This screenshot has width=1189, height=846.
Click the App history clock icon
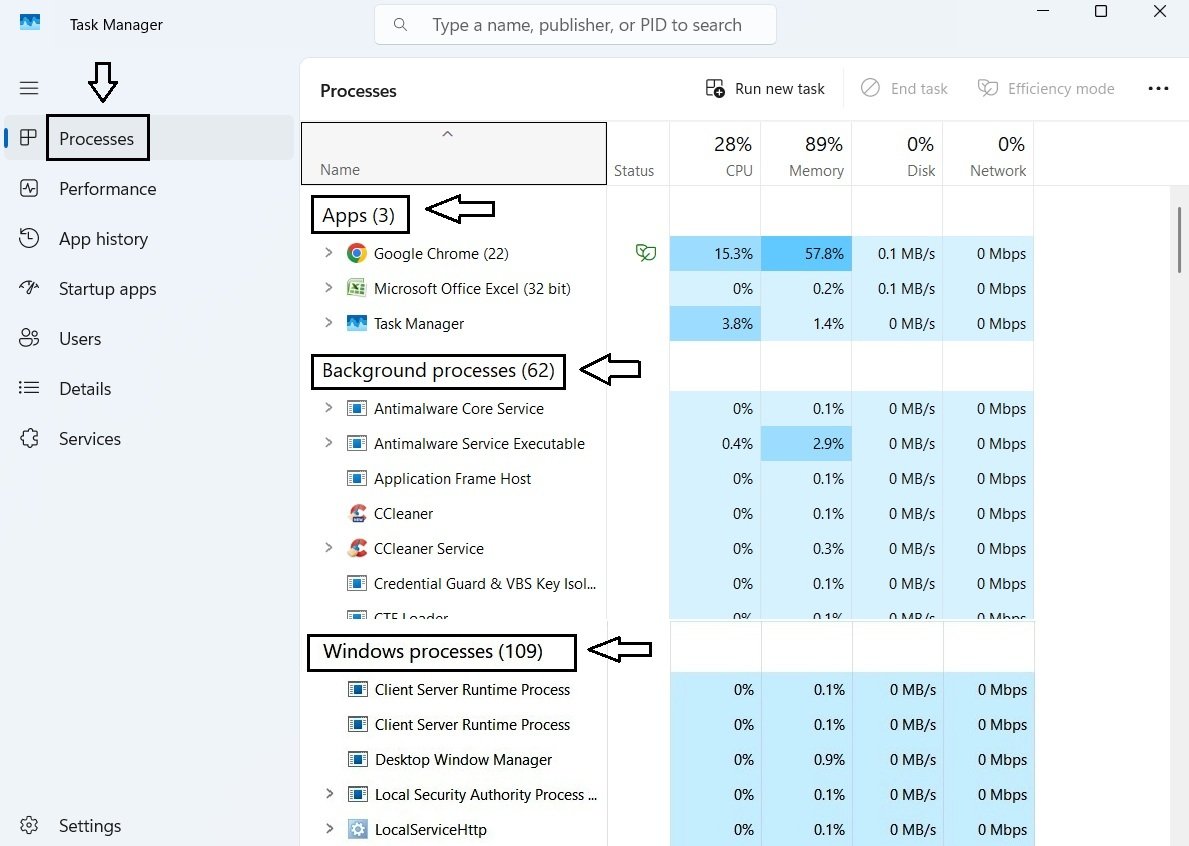(29, 238)
